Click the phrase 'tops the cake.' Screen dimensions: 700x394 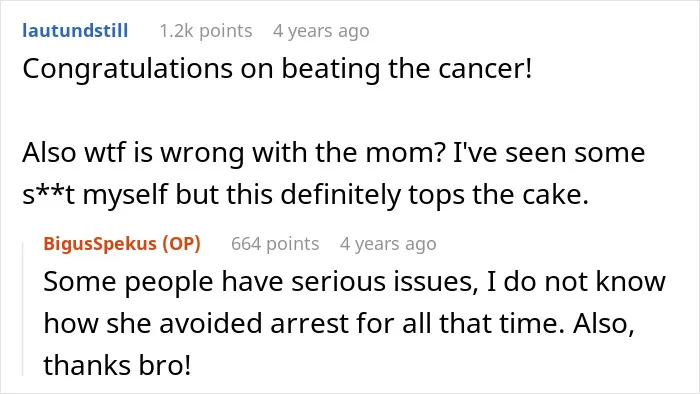pos(499,195)
